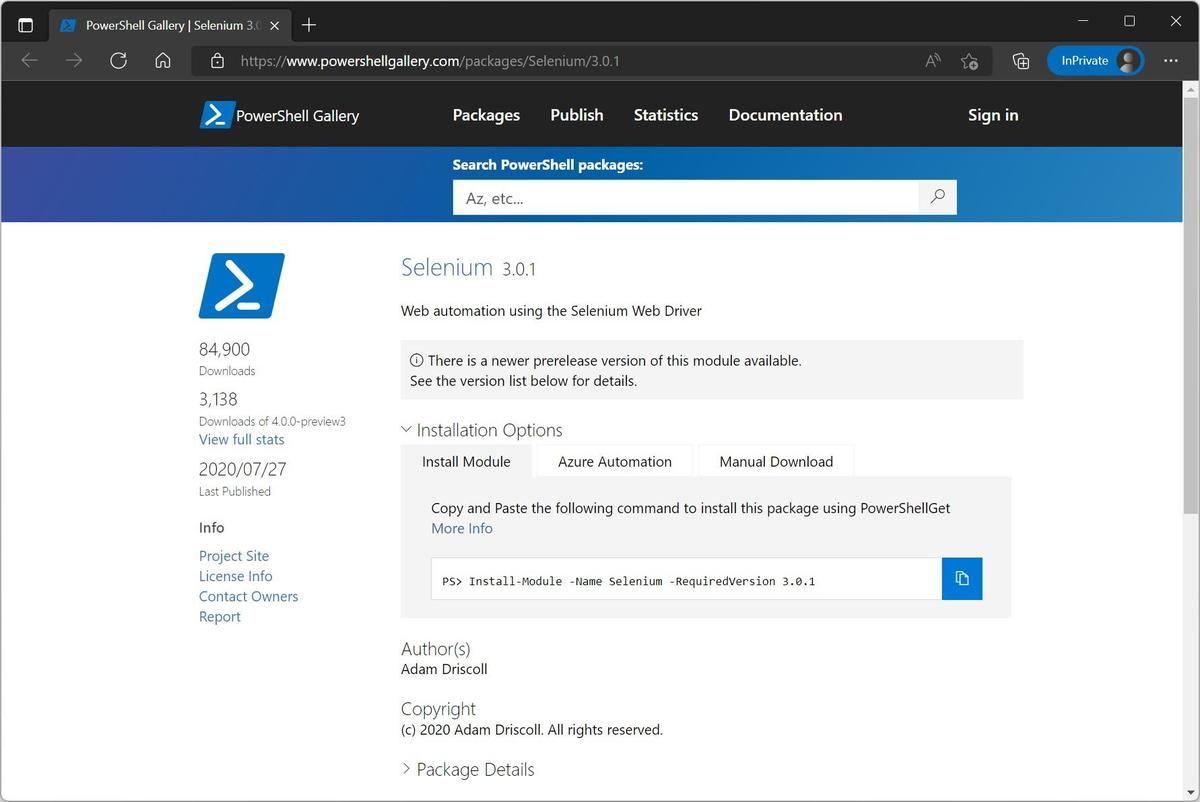The width and height of the screenshot is (1200, 802).
Task: Click the browser address bar URL
Action: point(430,61)
